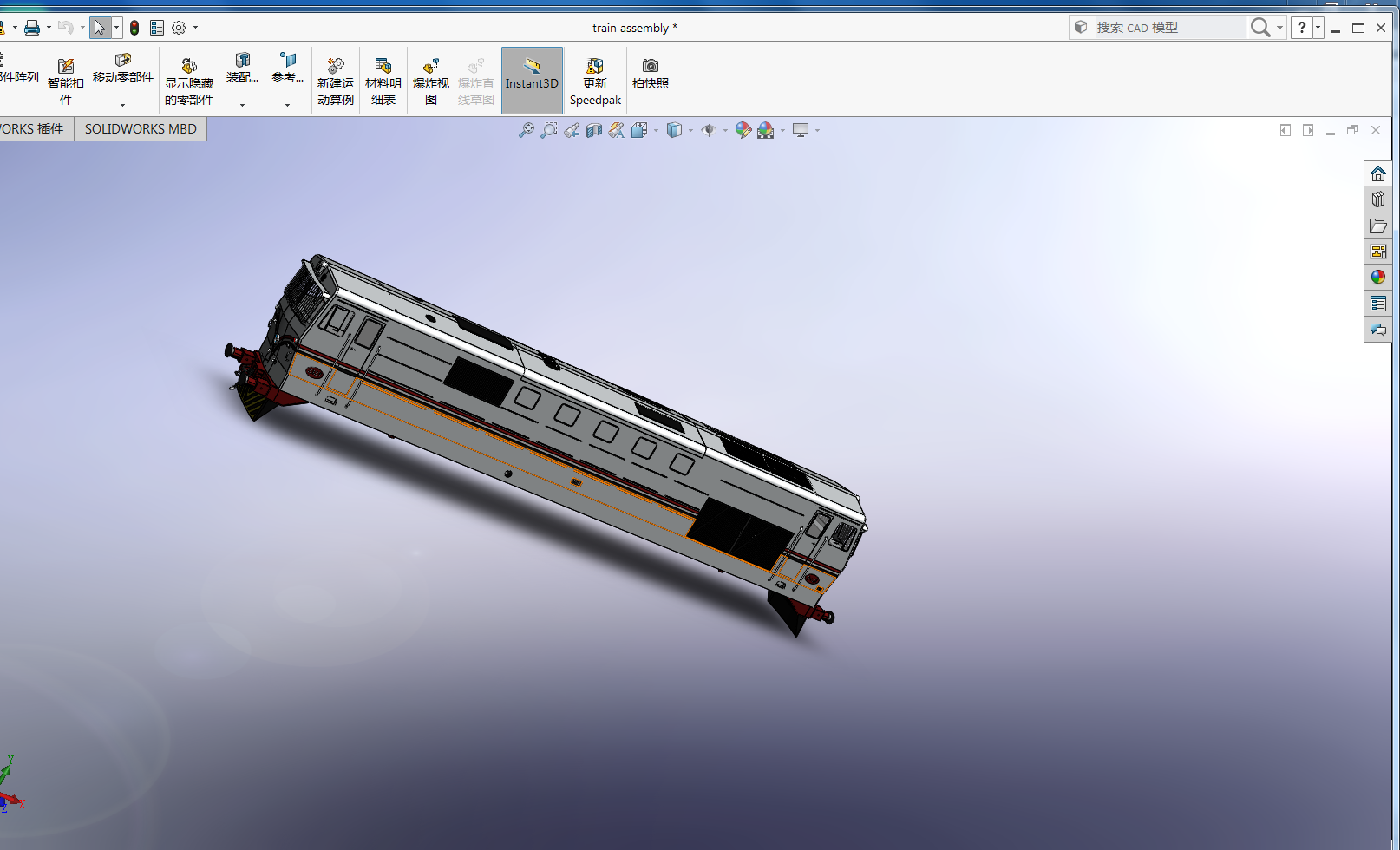Screen dimensions: 1400x850
Task: Open the dropdown under 移动零部件
Action: click(x=122, y=105)
